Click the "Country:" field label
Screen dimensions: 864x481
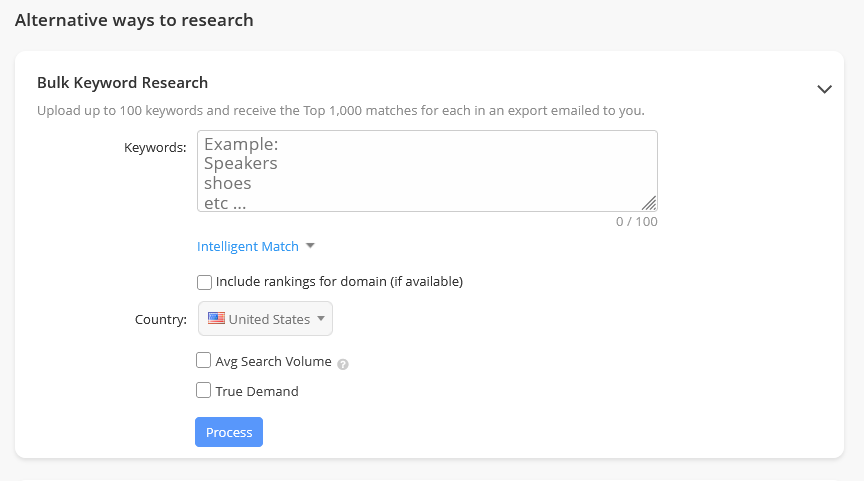tap(160, 320)
